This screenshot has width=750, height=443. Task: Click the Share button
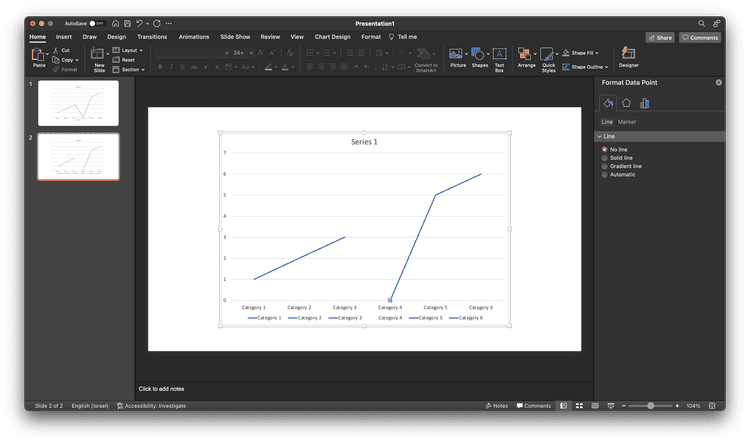tap(660, 37)
